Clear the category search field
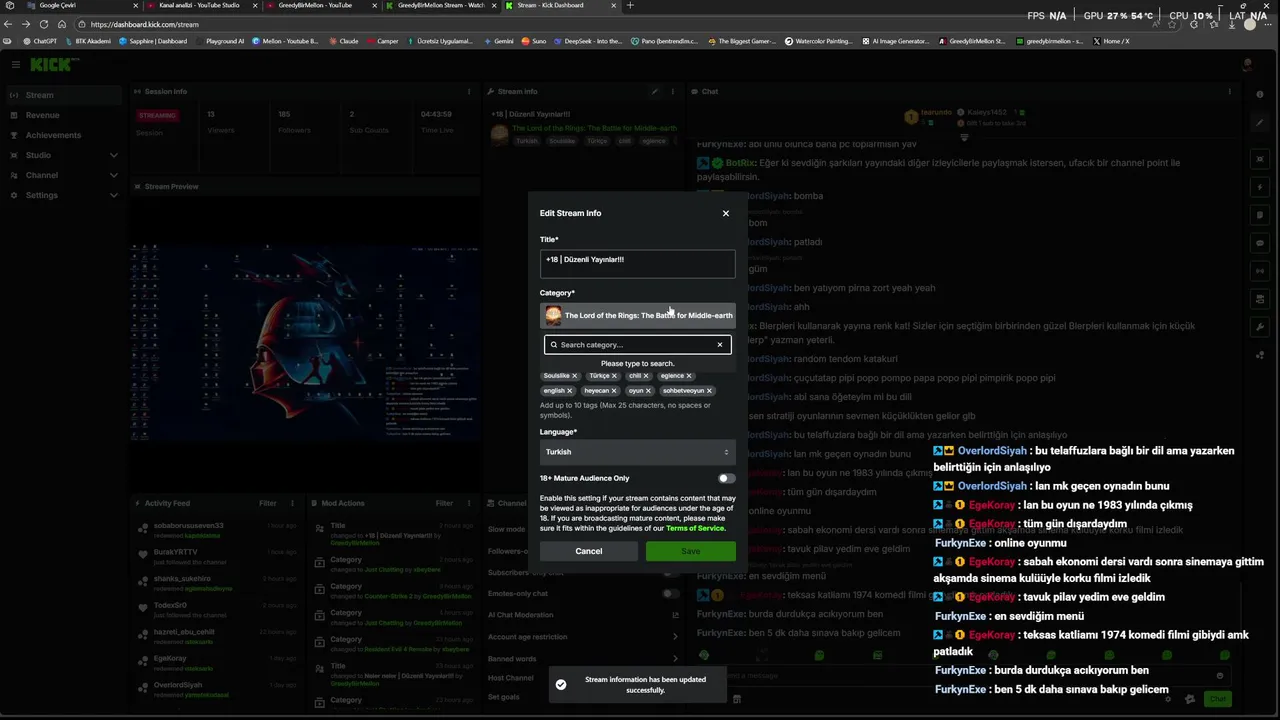The height and width of the screenshot is (720, 1280). [719, 345]
